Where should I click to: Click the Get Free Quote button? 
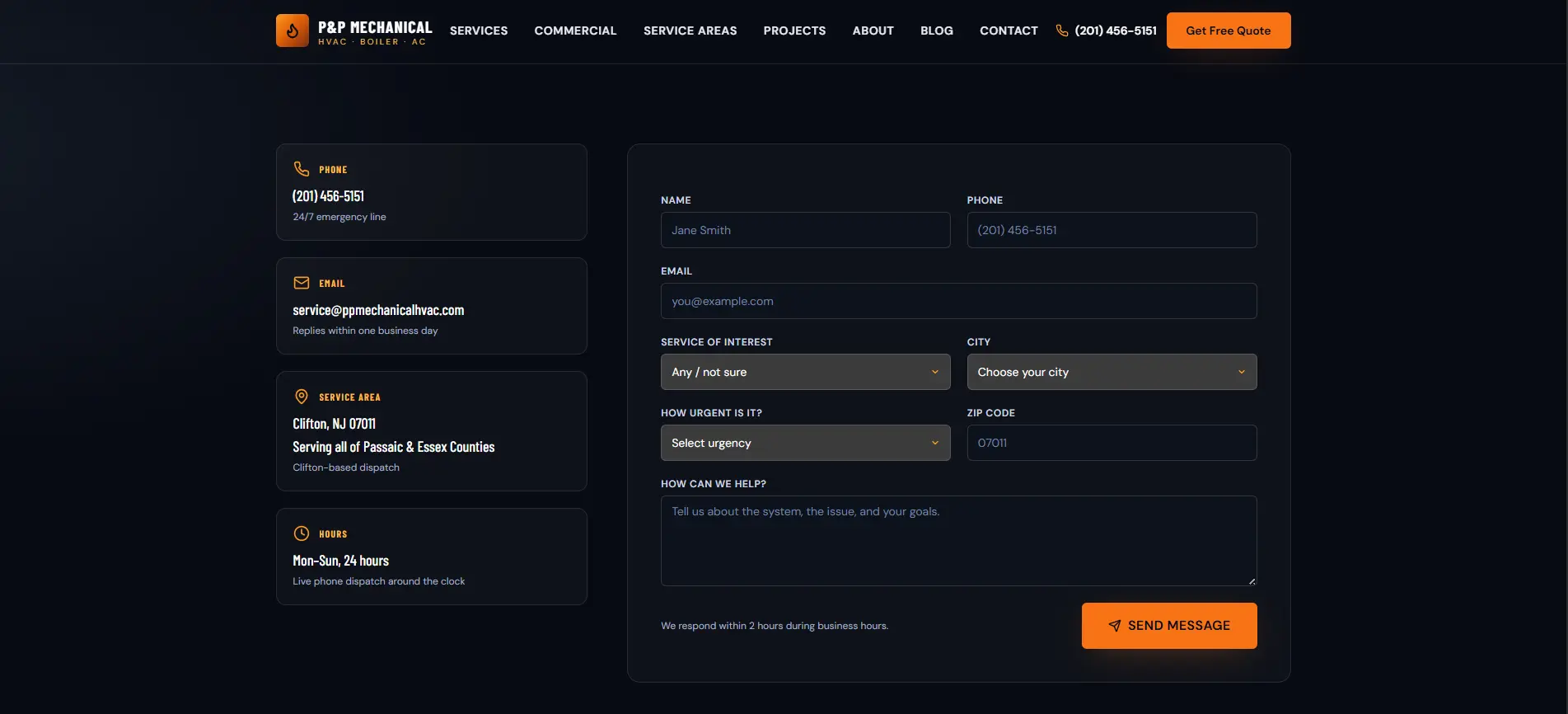pyautogui.click(x=1229, y=31)
